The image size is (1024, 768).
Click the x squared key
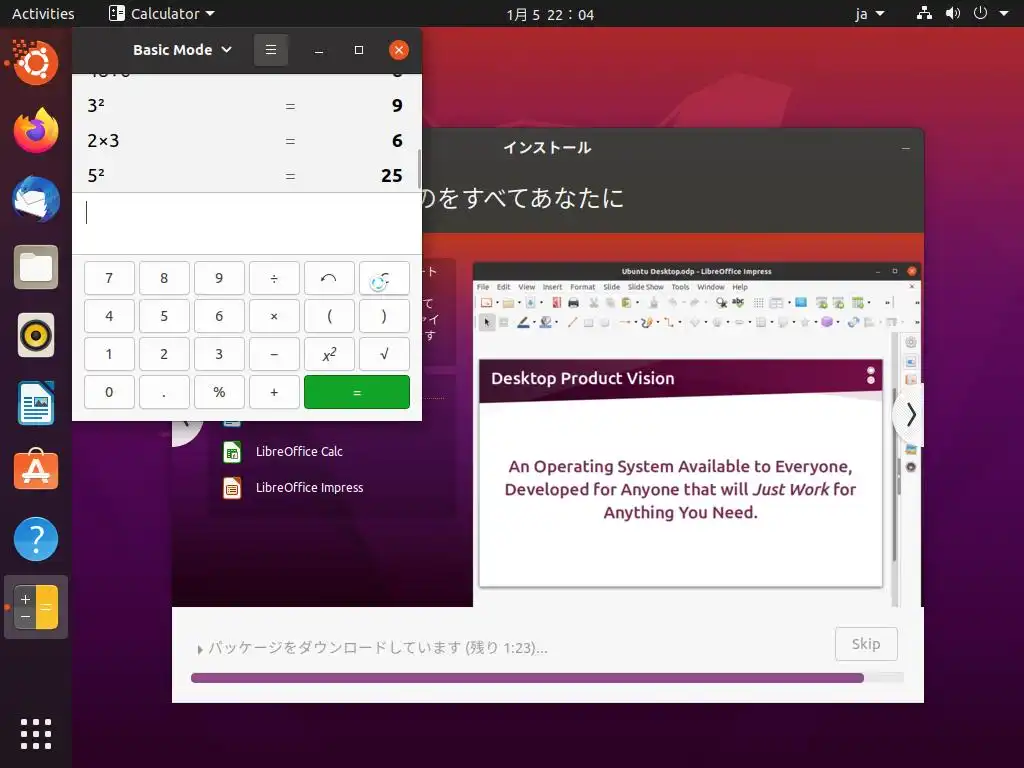click(x=329, y=354)
